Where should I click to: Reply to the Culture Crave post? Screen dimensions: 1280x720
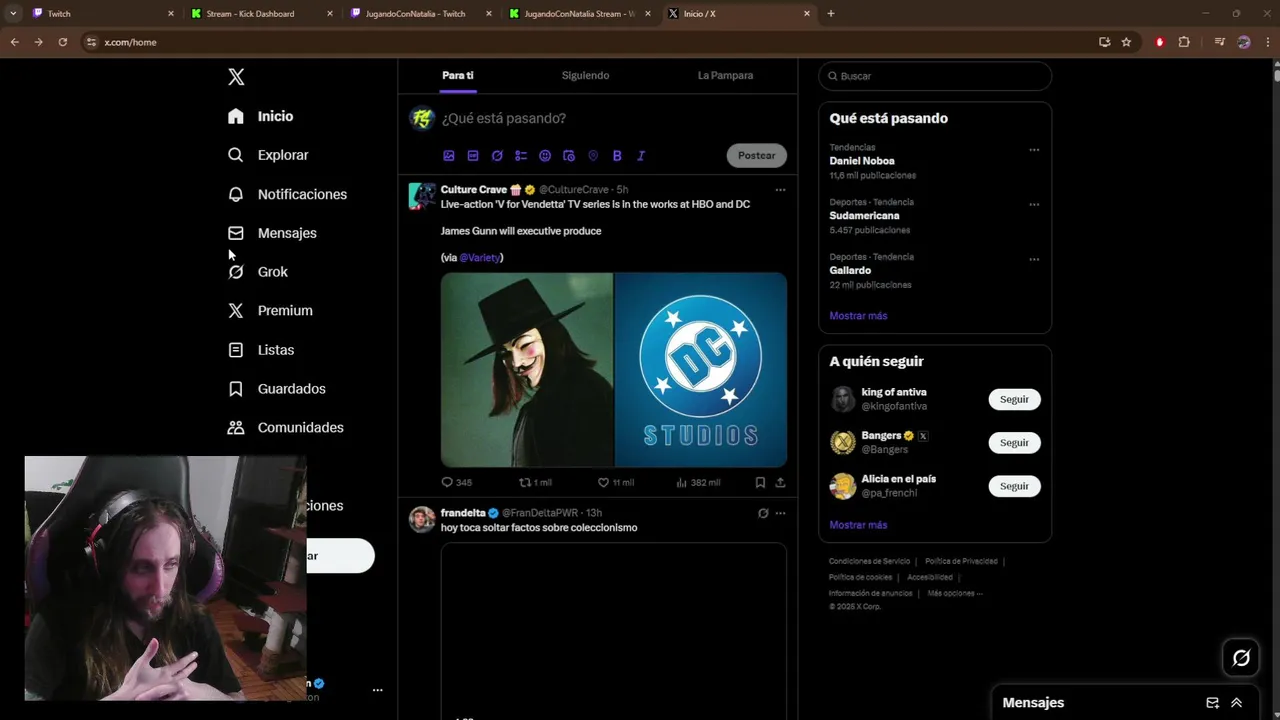[457, 482]
